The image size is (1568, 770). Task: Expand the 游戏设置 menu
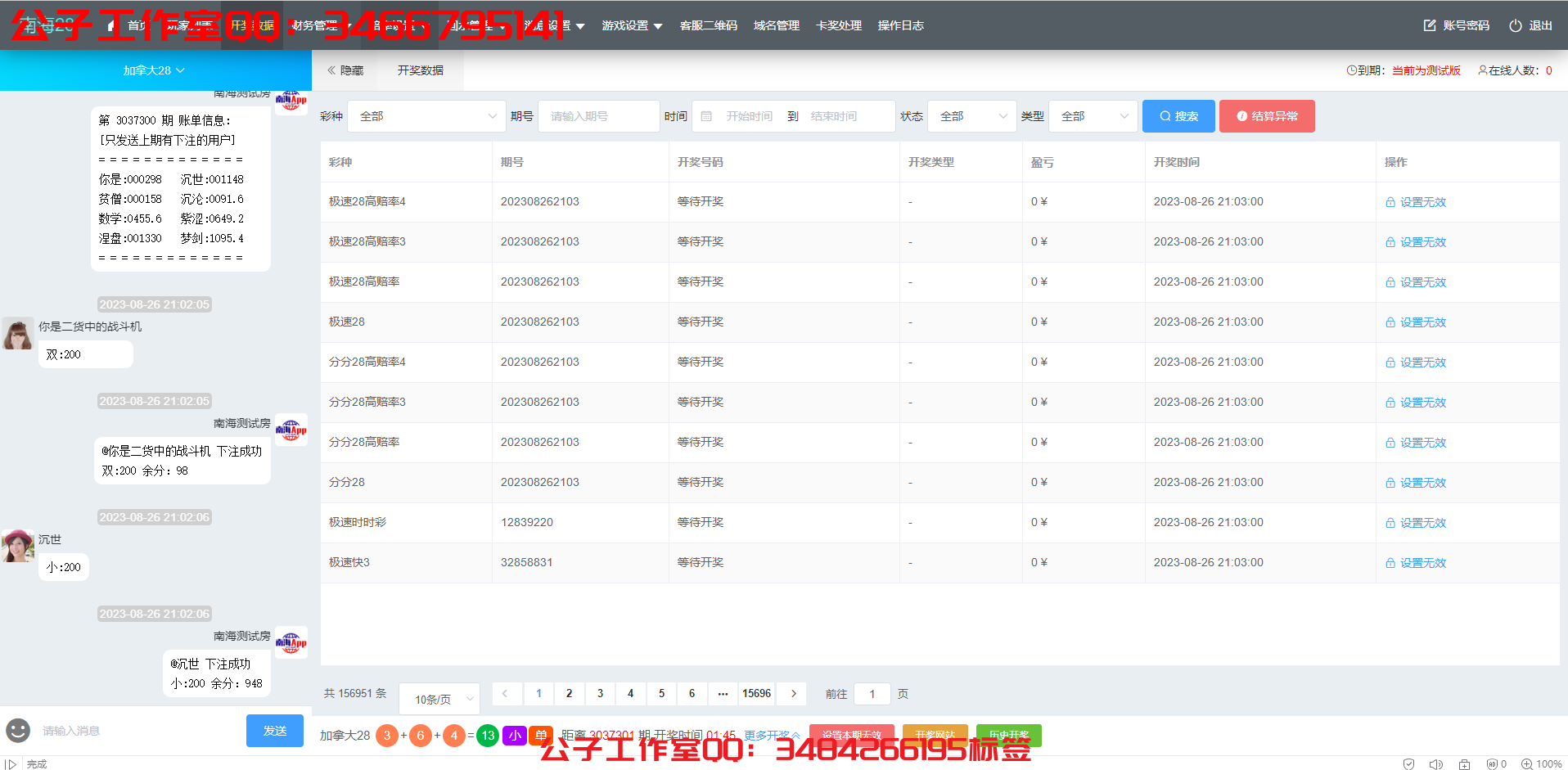pyautogui.click(x=632, y=25)
